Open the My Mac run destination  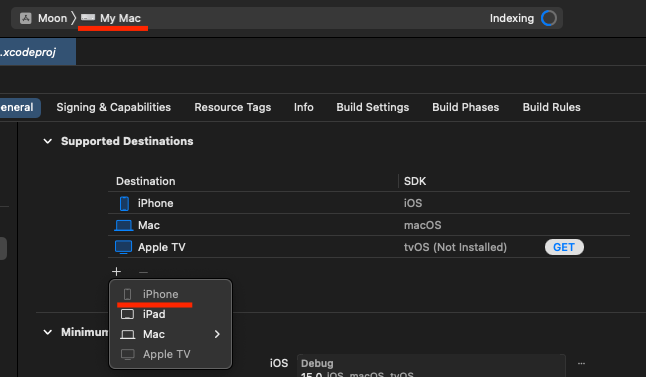click(x=111, y=18)
